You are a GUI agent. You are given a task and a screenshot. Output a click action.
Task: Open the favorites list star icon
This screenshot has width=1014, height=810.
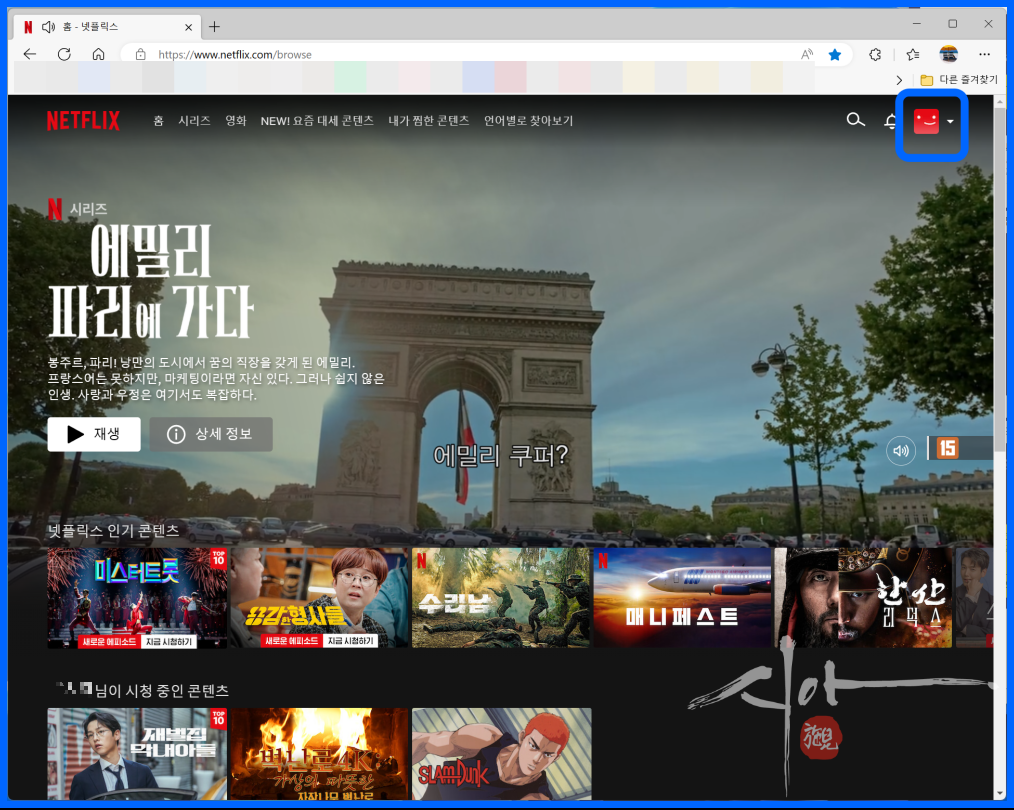tap(912, 54)
